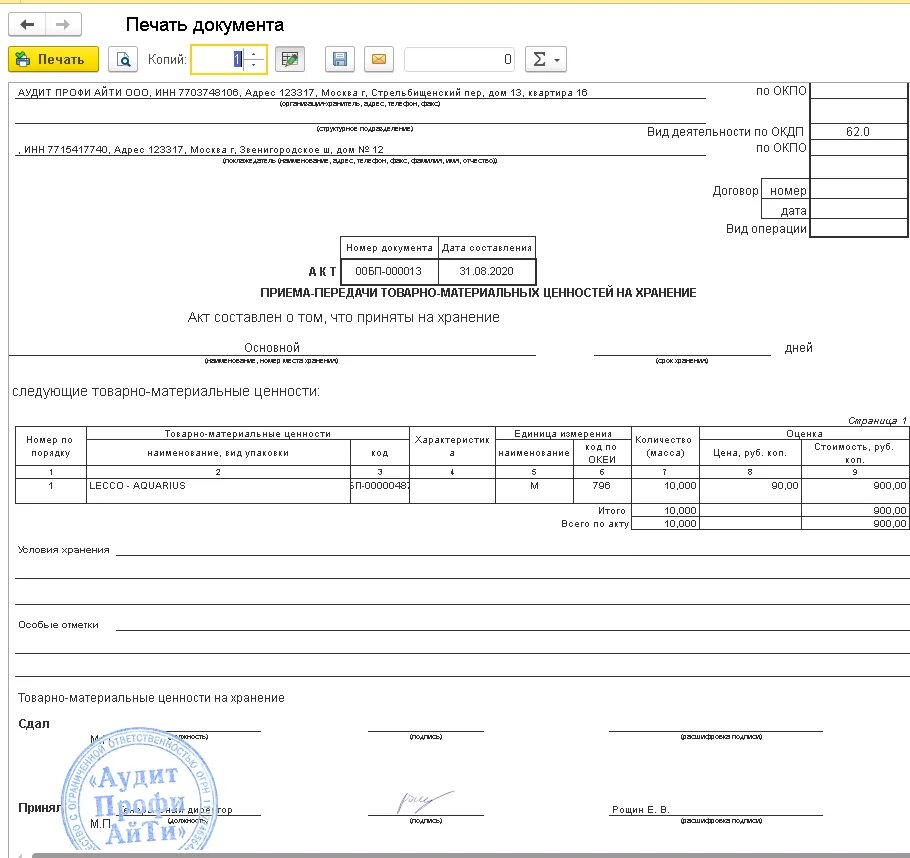Click the storage place text Основной

[272, 348]
